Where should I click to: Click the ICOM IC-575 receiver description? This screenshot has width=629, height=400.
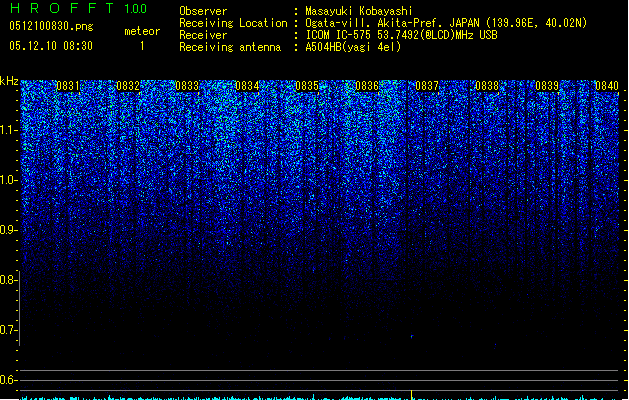click(x=401, y=35)
